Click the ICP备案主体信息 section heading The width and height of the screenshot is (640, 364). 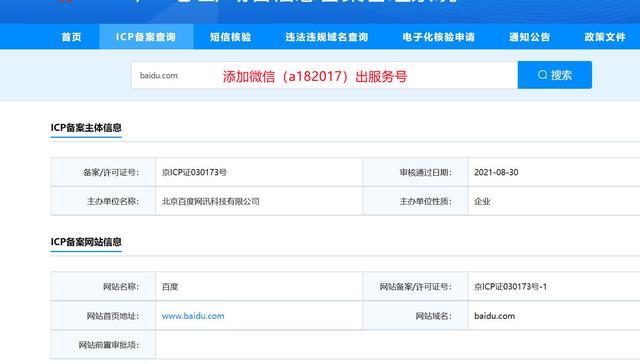(x=86, y=128)
